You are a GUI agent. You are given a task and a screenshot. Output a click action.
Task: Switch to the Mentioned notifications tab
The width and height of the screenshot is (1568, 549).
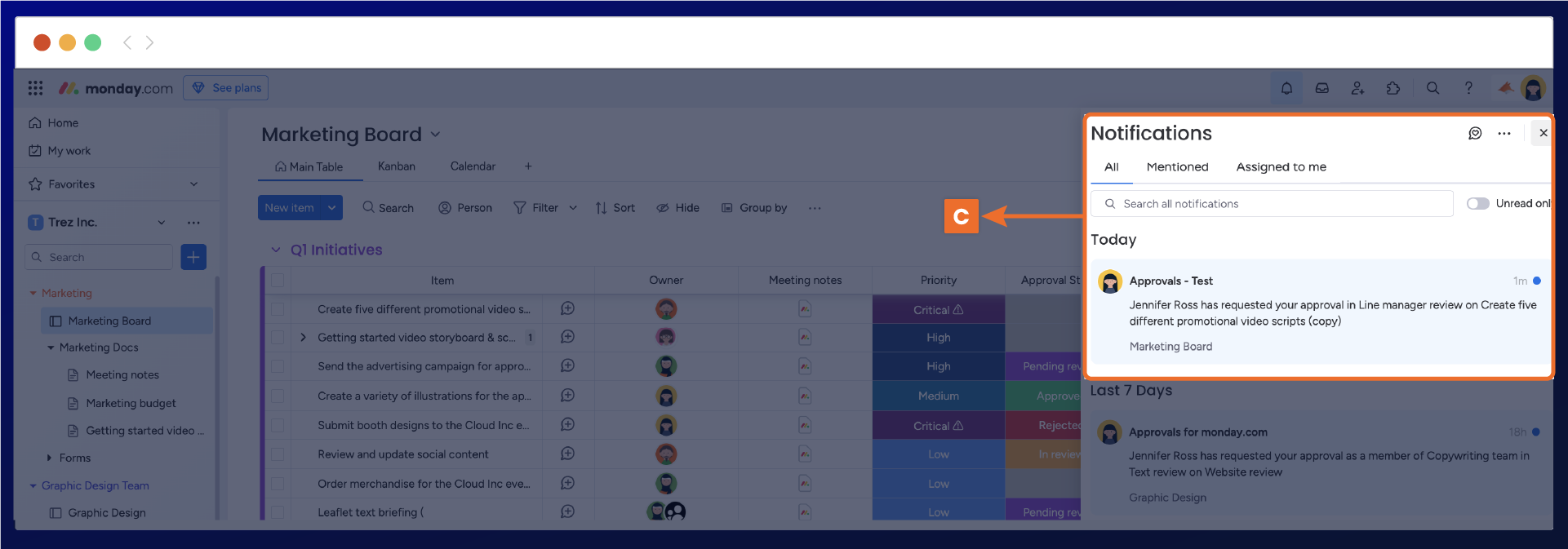[1177, 166]
